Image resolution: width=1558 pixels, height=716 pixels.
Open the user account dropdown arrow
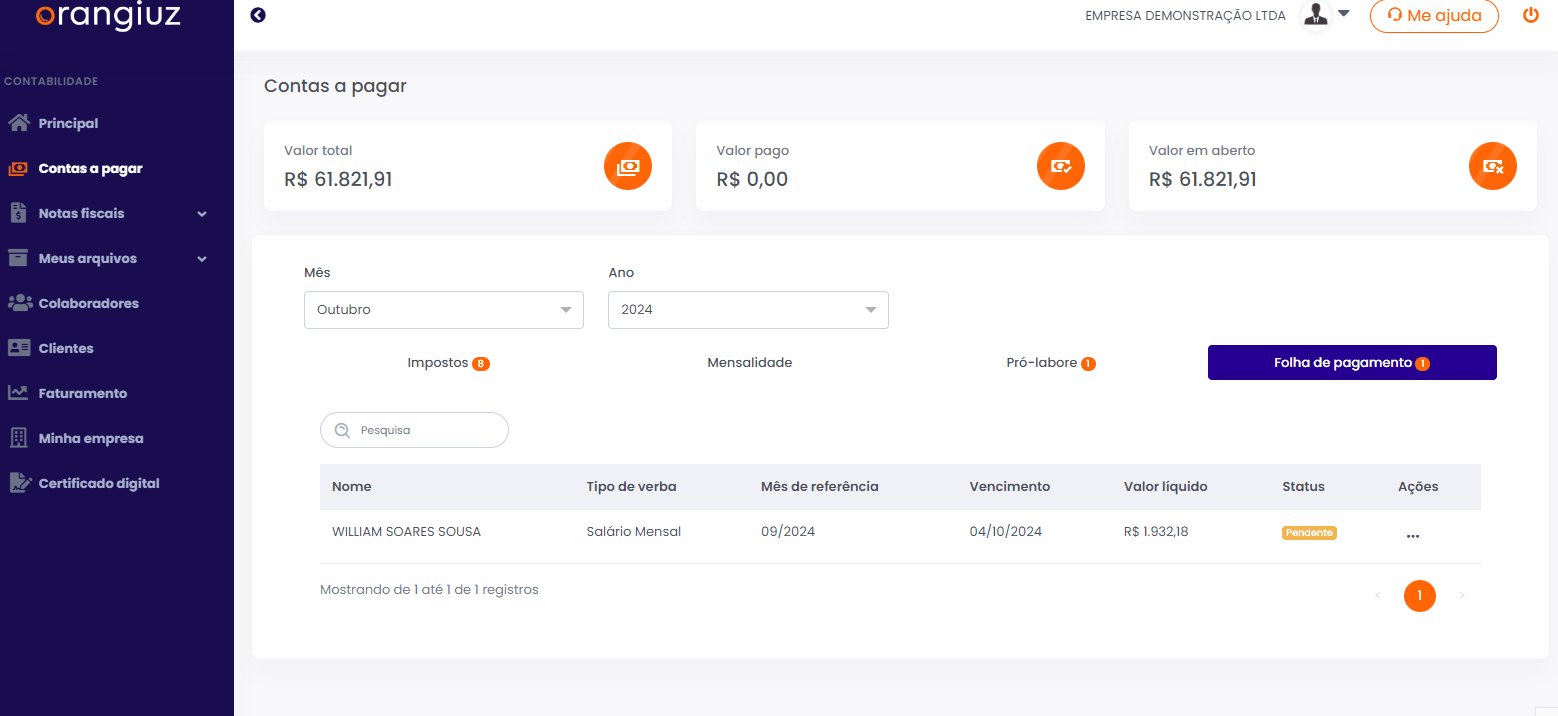tap(1344, 13)
